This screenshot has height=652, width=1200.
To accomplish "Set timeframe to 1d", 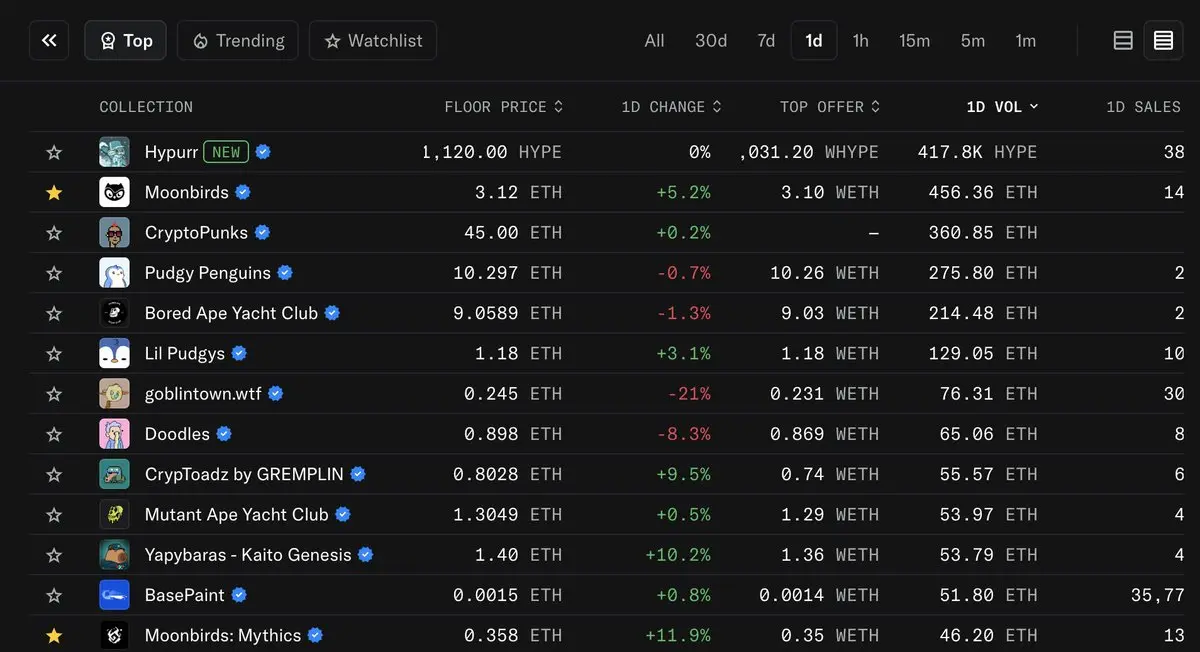I will 814,41.
